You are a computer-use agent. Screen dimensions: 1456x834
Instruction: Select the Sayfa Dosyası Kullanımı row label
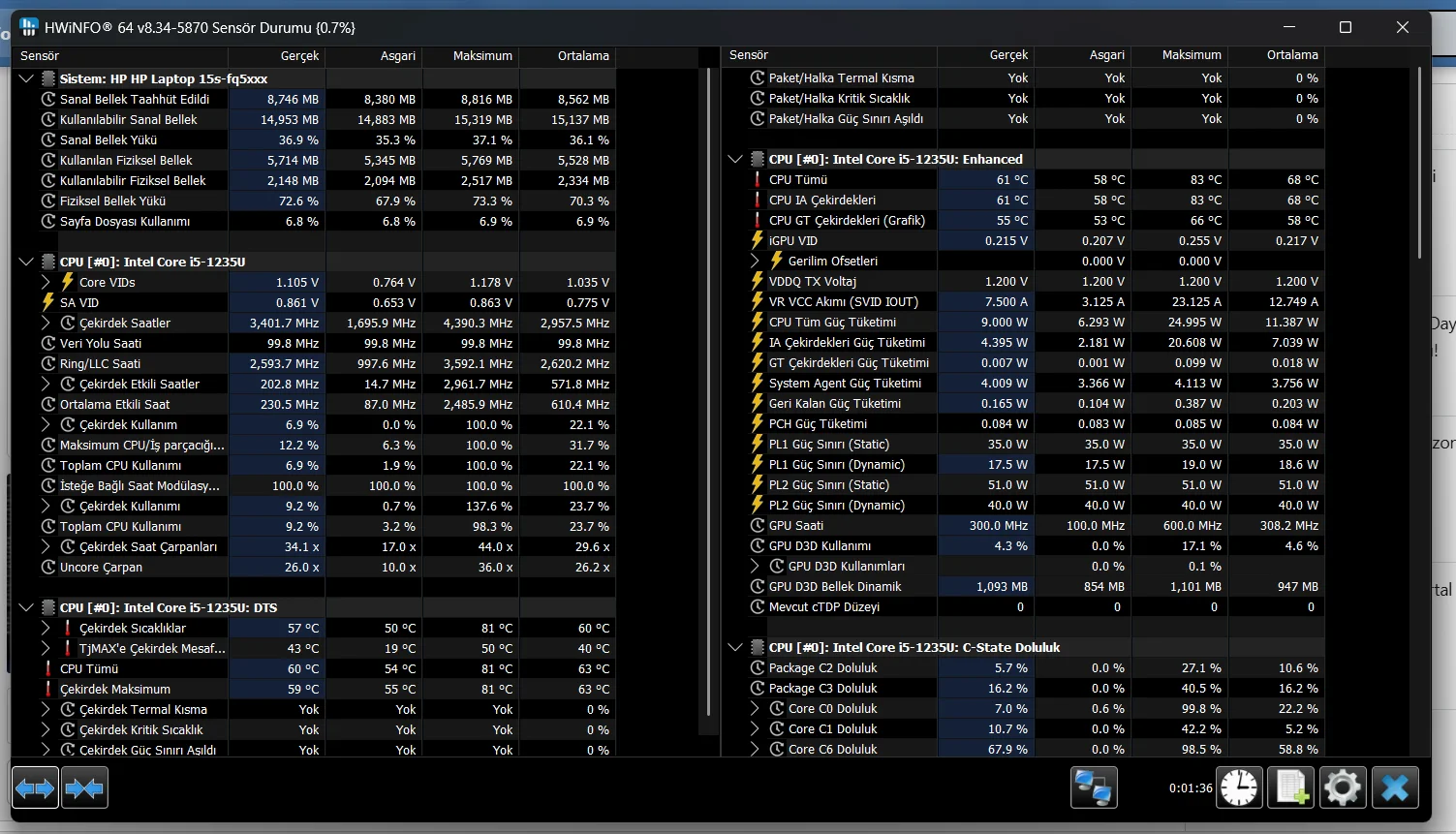125,221
